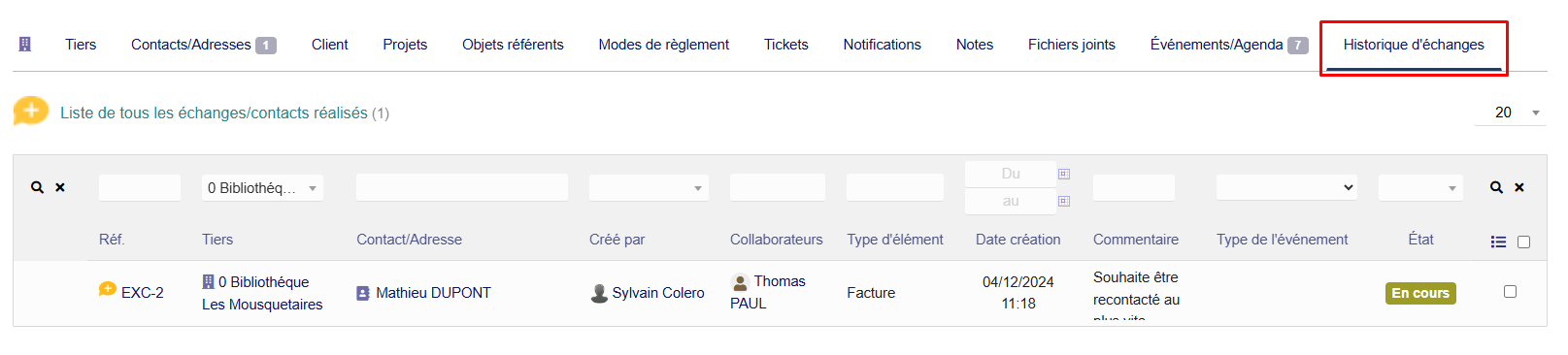Open contact Mathieu DUPONT link
1568x355 pixels.
pos(433,292)
